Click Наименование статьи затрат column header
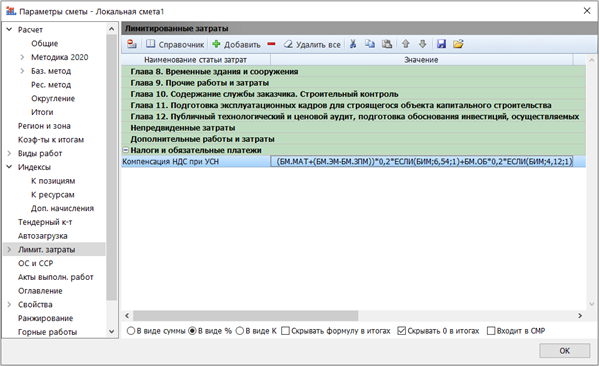Viewport: 599px width, 366px height. coord(196,60)
